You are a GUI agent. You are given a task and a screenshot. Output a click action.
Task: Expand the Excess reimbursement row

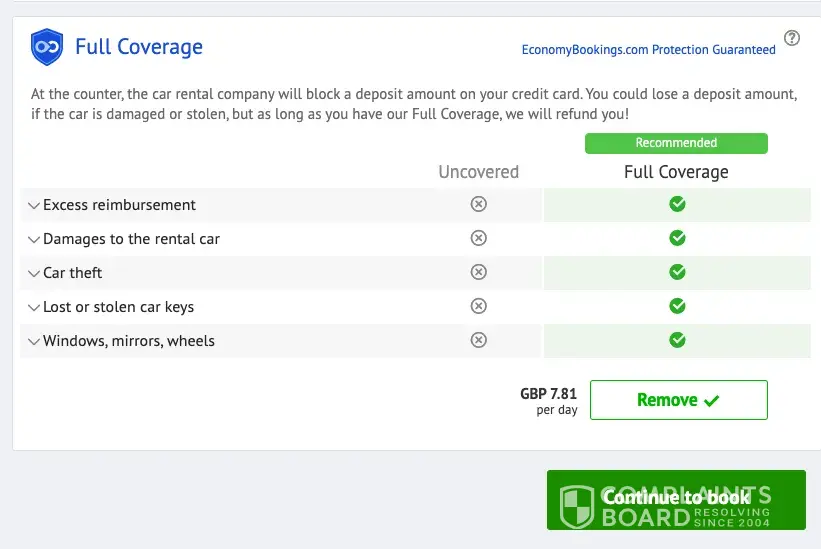tap(34, 206)
